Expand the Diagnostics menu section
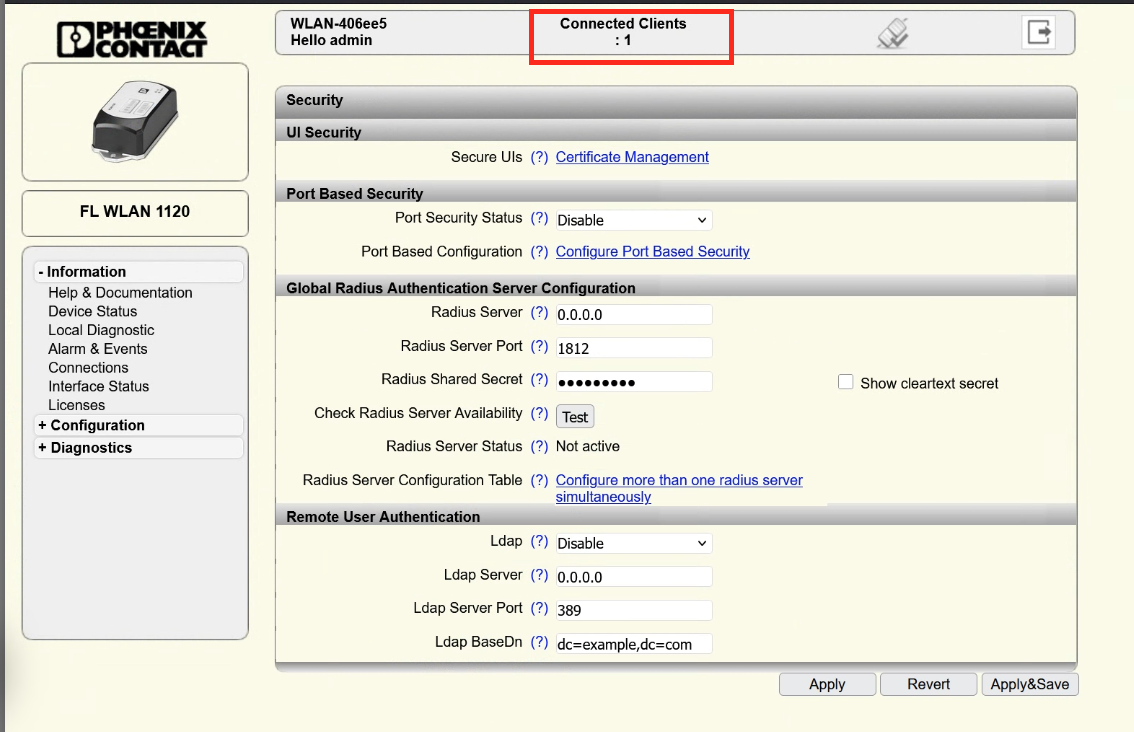The width and height of the screenshot is (1134, 732). point(90,448)
